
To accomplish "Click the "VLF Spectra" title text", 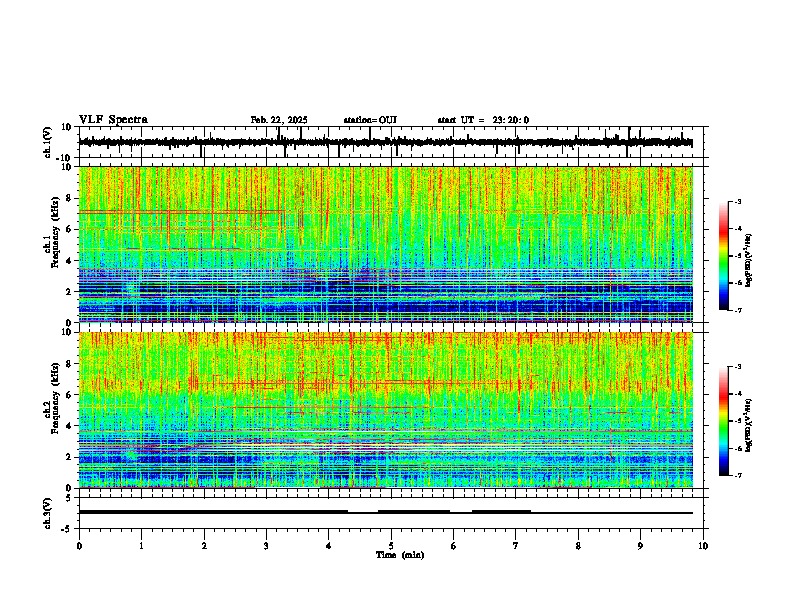I will tap(113, 120).
